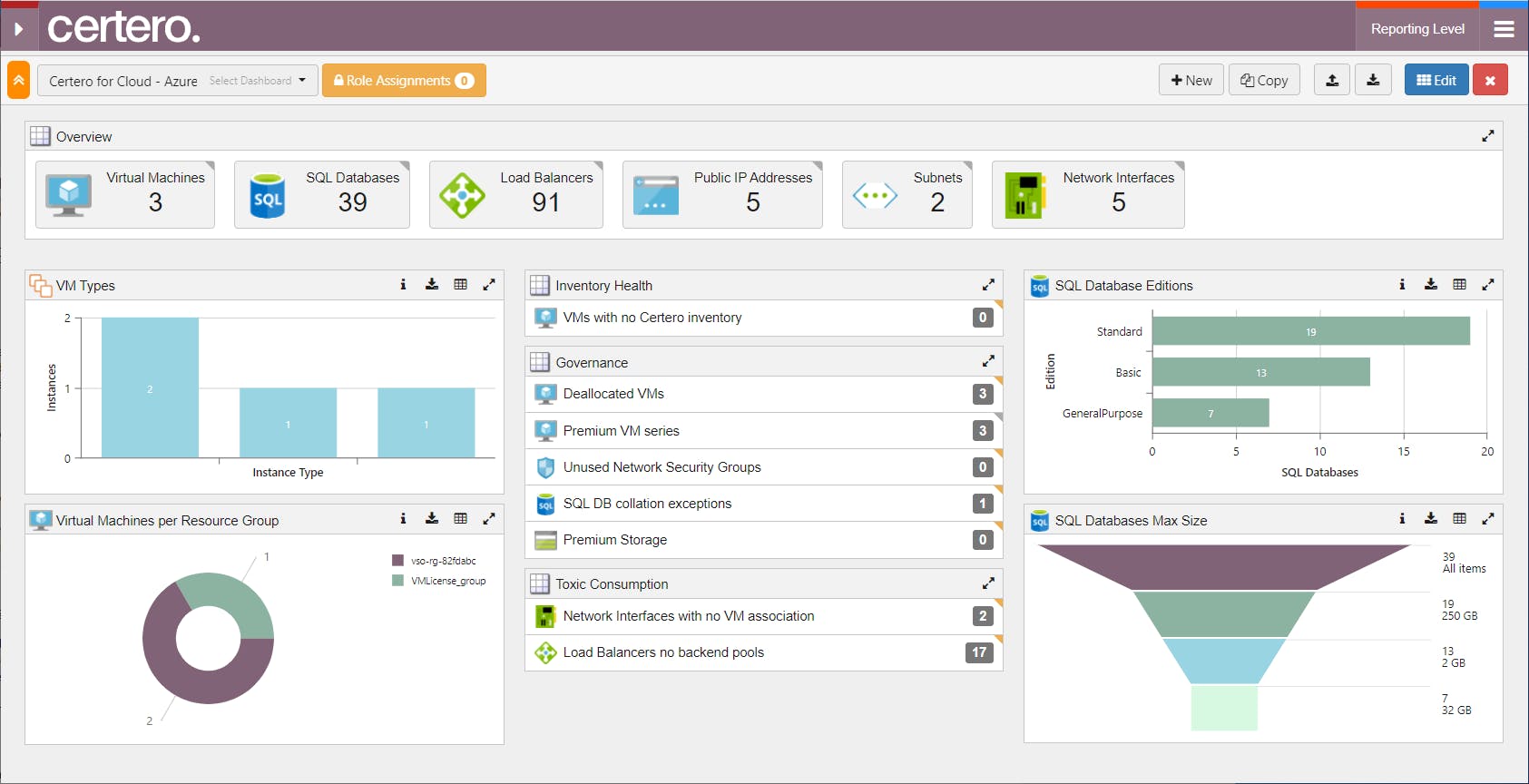
Task: Expand the left sidebar arrow
Action: click(x=18, y=29)
